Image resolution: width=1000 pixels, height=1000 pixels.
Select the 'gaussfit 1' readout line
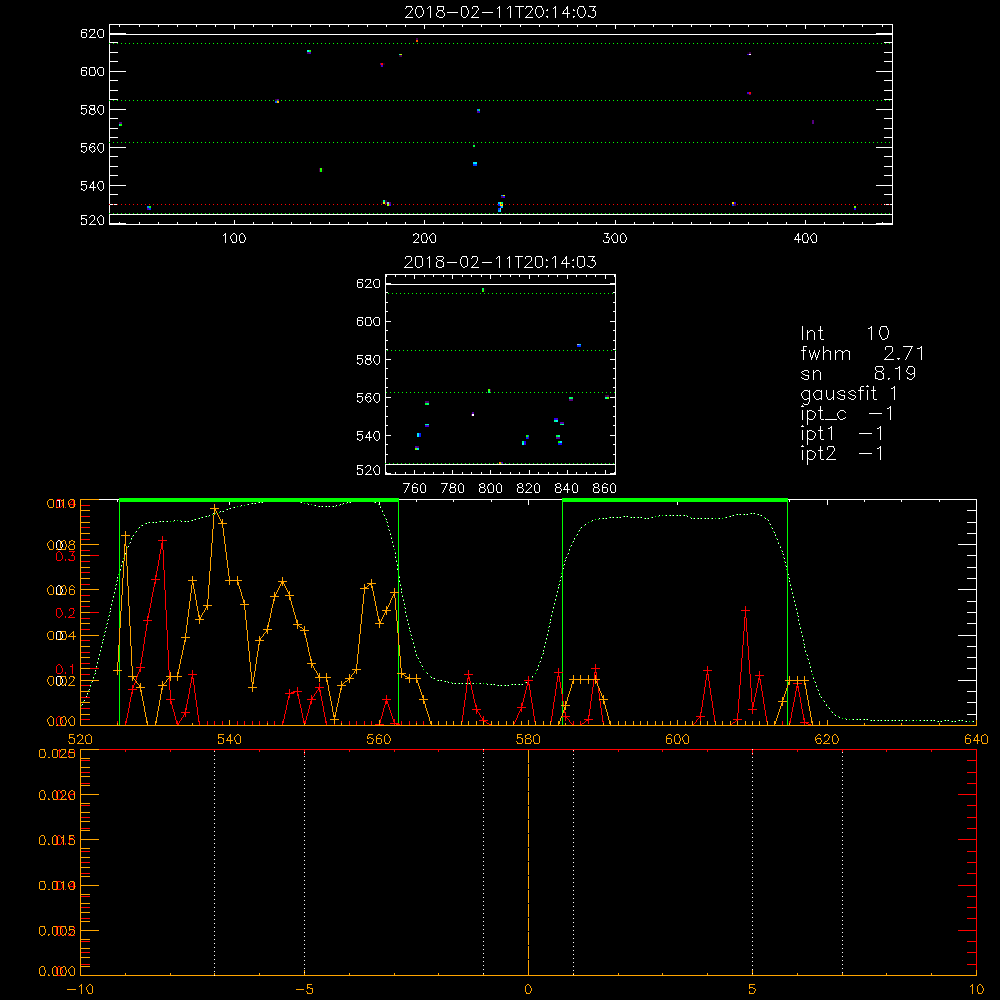coord(849,393)
